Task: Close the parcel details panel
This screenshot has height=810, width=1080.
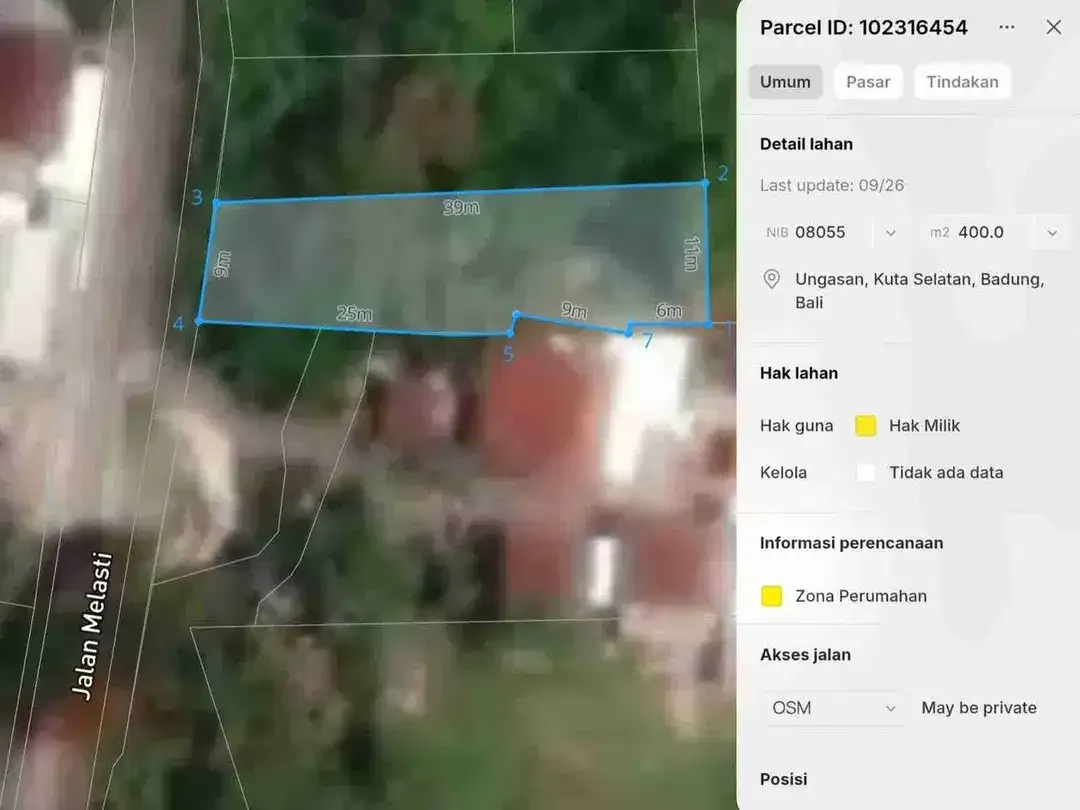Action: point(1053,28)
